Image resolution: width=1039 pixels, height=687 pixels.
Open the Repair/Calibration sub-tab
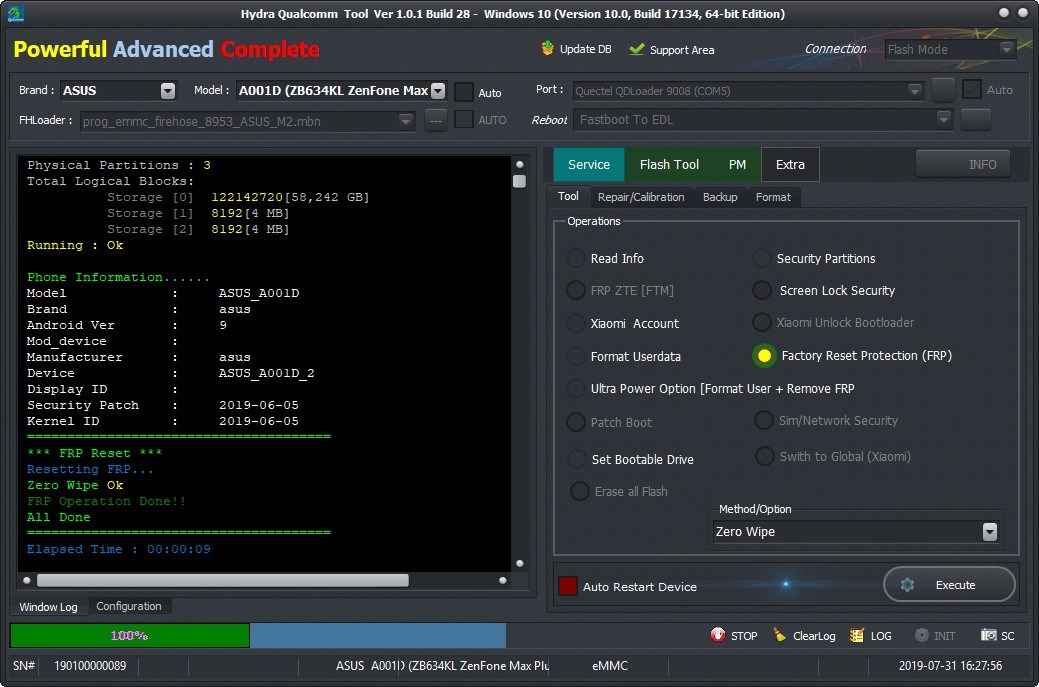click(x=641, y=197)
